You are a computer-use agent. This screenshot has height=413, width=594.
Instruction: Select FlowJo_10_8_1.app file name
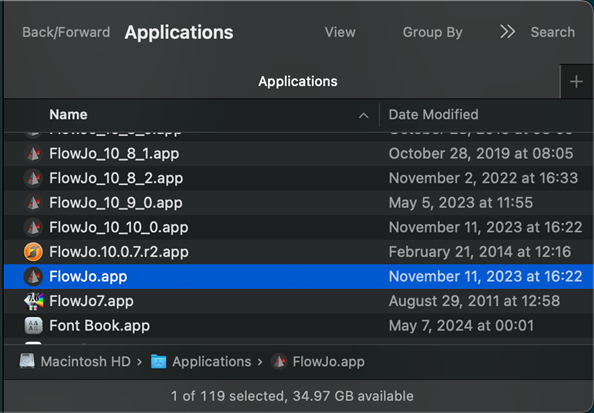114,154
